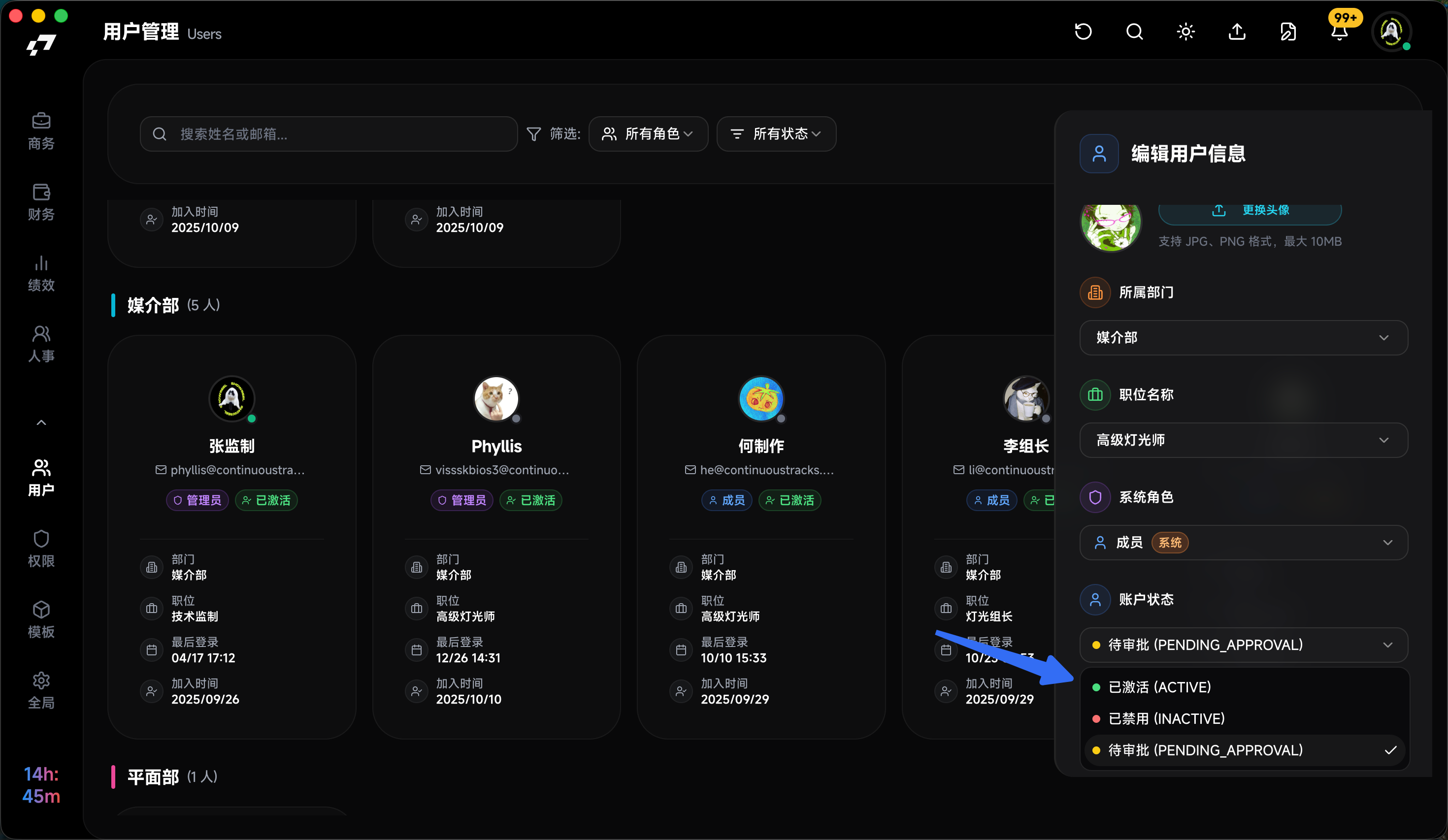The image size is (1448, 840).
Task: Click the 平面部 (1 人) section heading
Action: click(x=172, y=777)
